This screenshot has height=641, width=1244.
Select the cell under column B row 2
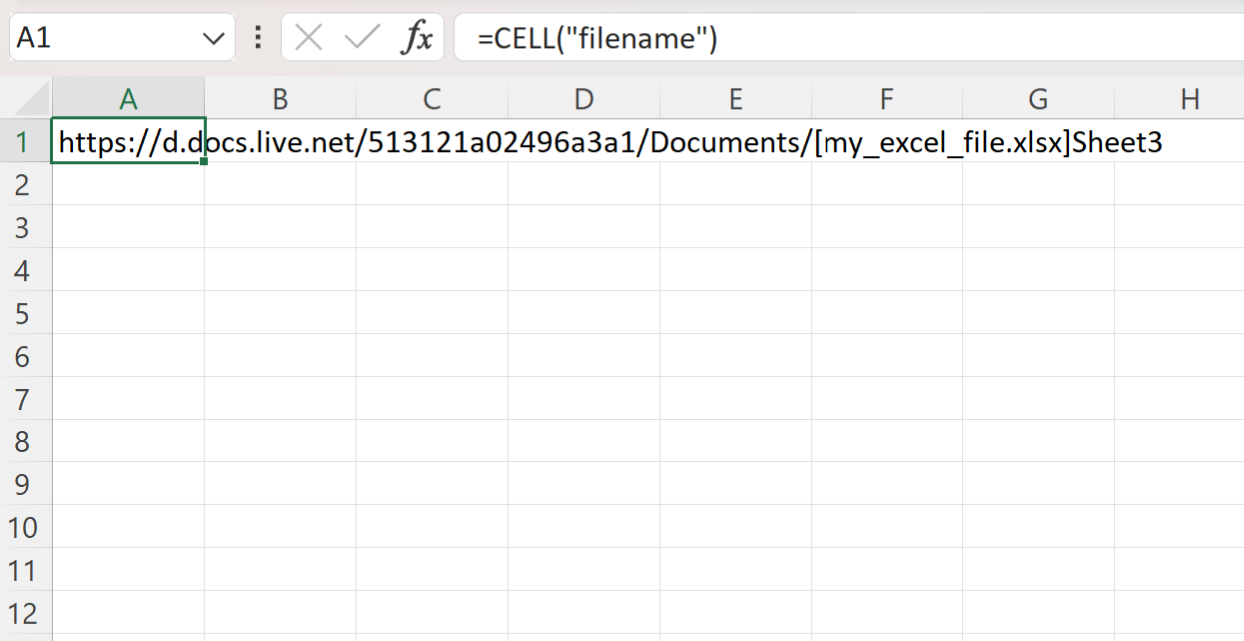[x=280, y=184]
